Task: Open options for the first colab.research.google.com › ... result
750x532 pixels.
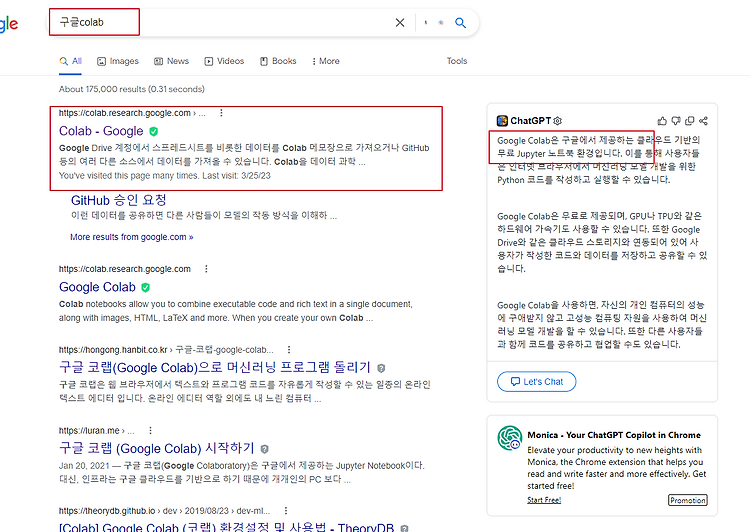Action: [221, 113]
